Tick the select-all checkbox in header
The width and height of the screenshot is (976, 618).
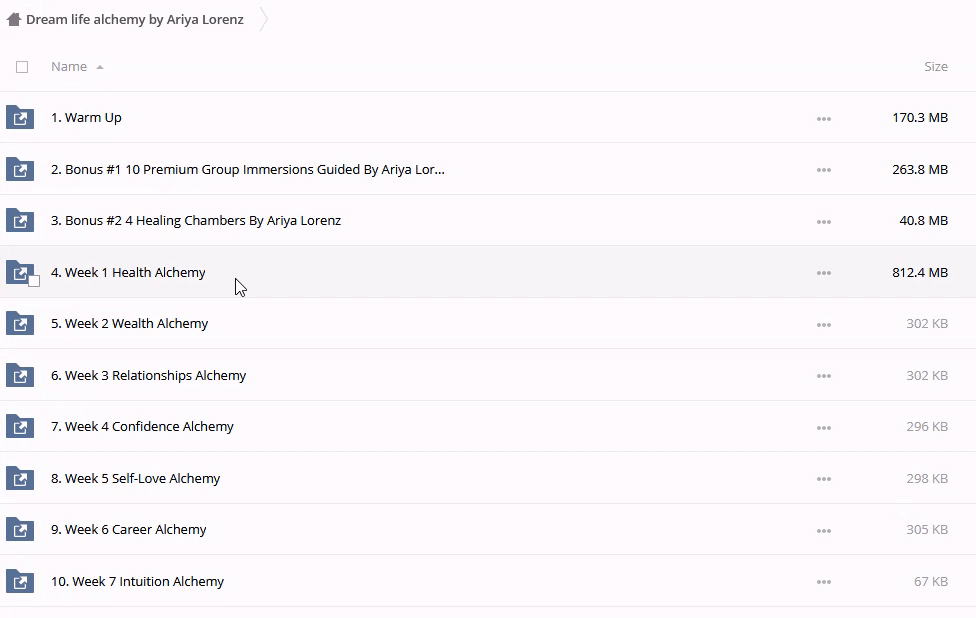22,67
